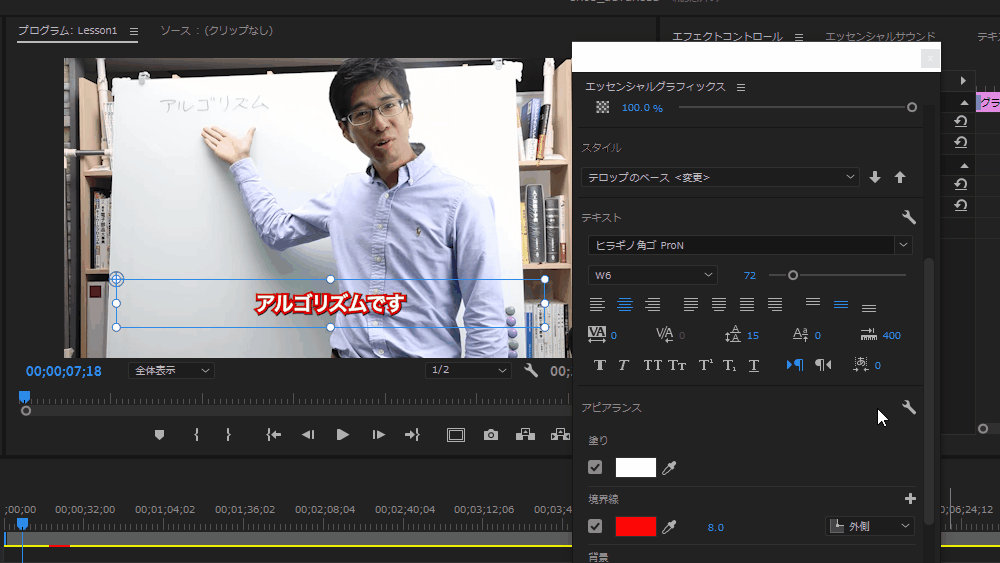Toggle faux italic text style
The height and width of the screenshot is (563, 1000).
click(x=623, y=365)
